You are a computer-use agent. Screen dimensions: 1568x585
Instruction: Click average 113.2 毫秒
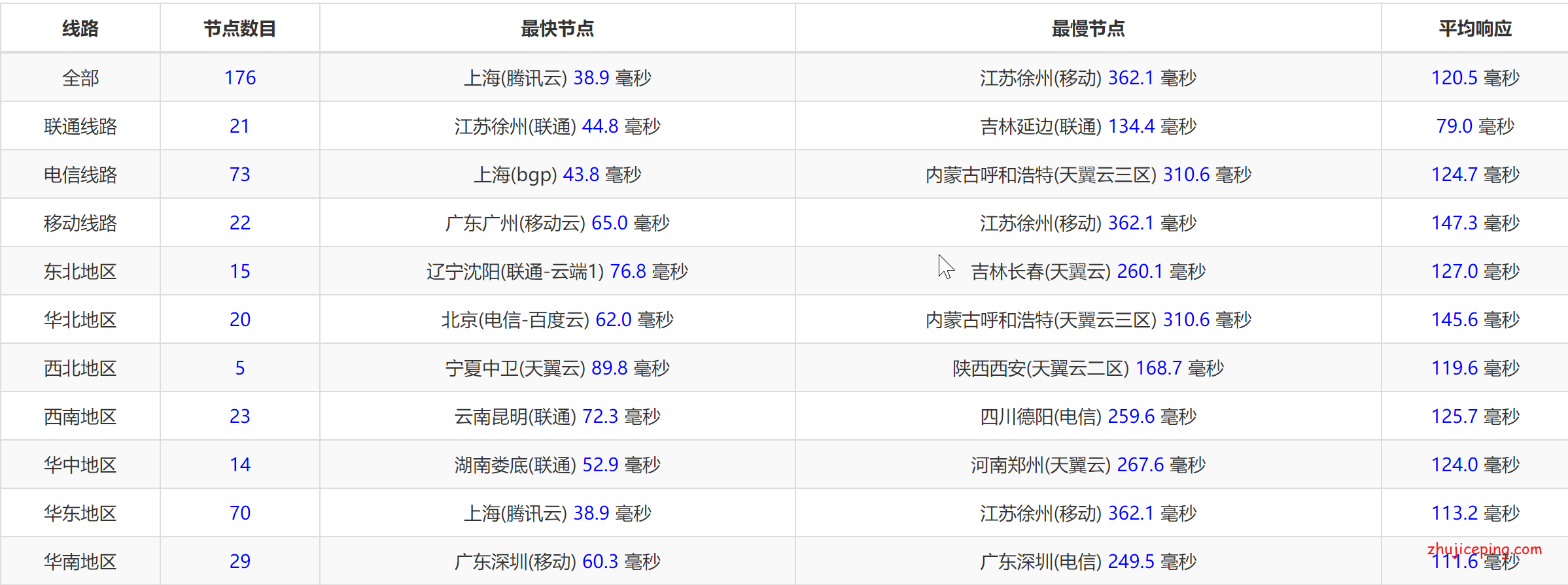(x=1475, y=513)
